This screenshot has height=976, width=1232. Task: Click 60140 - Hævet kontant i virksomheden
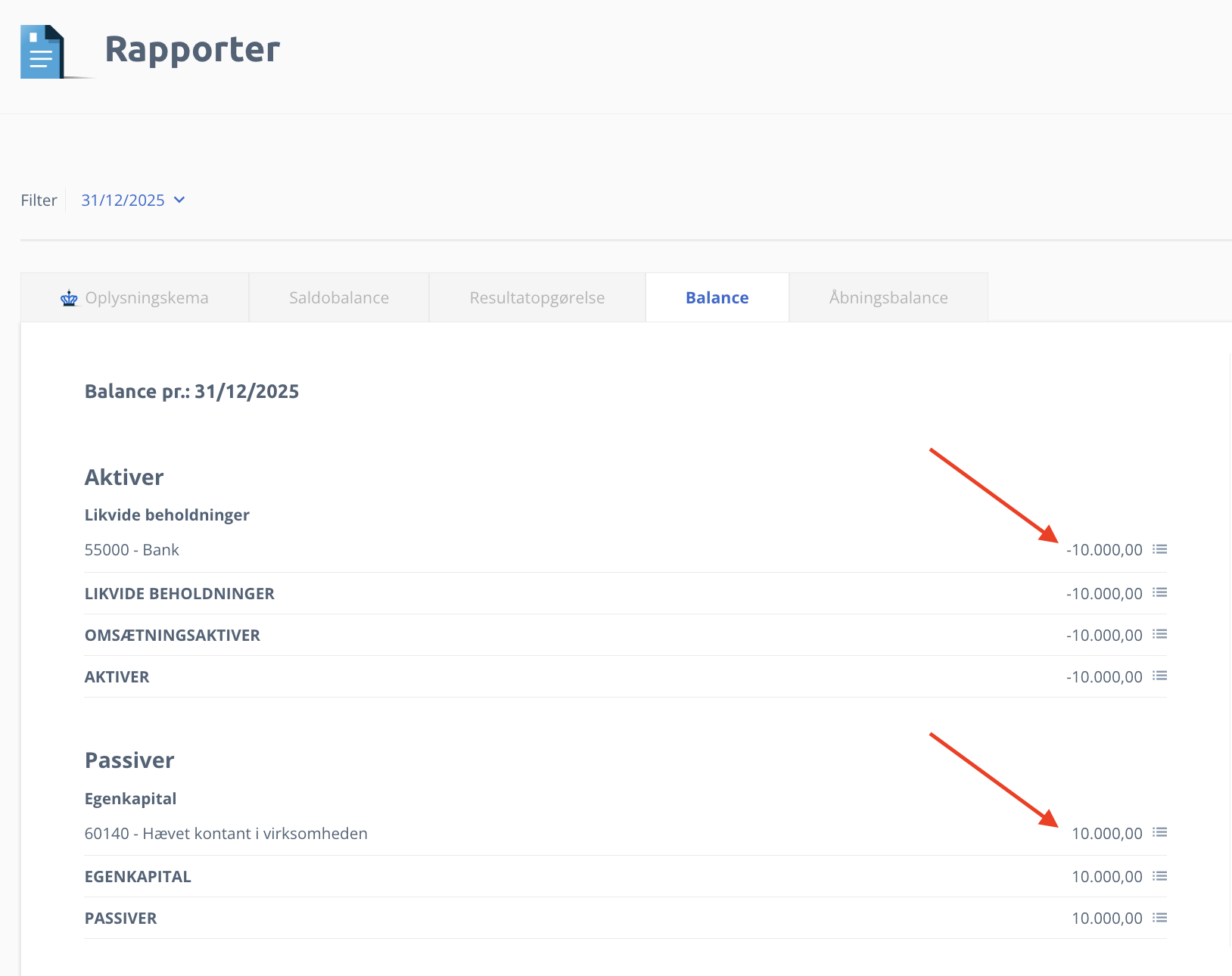tap(226, 834)
